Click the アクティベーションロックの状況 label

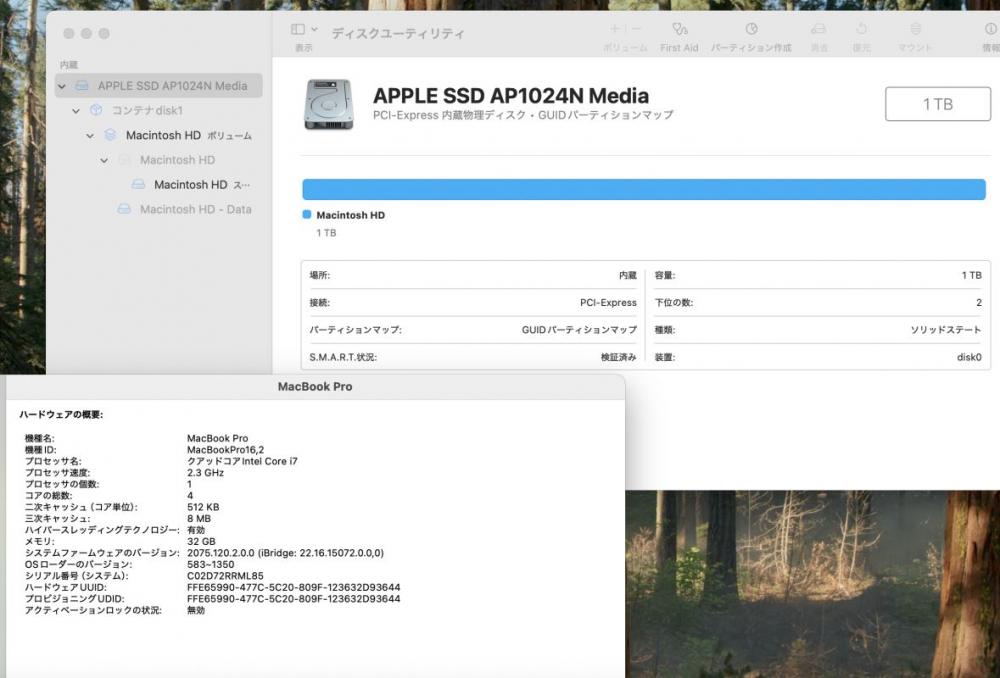point(93,610)
